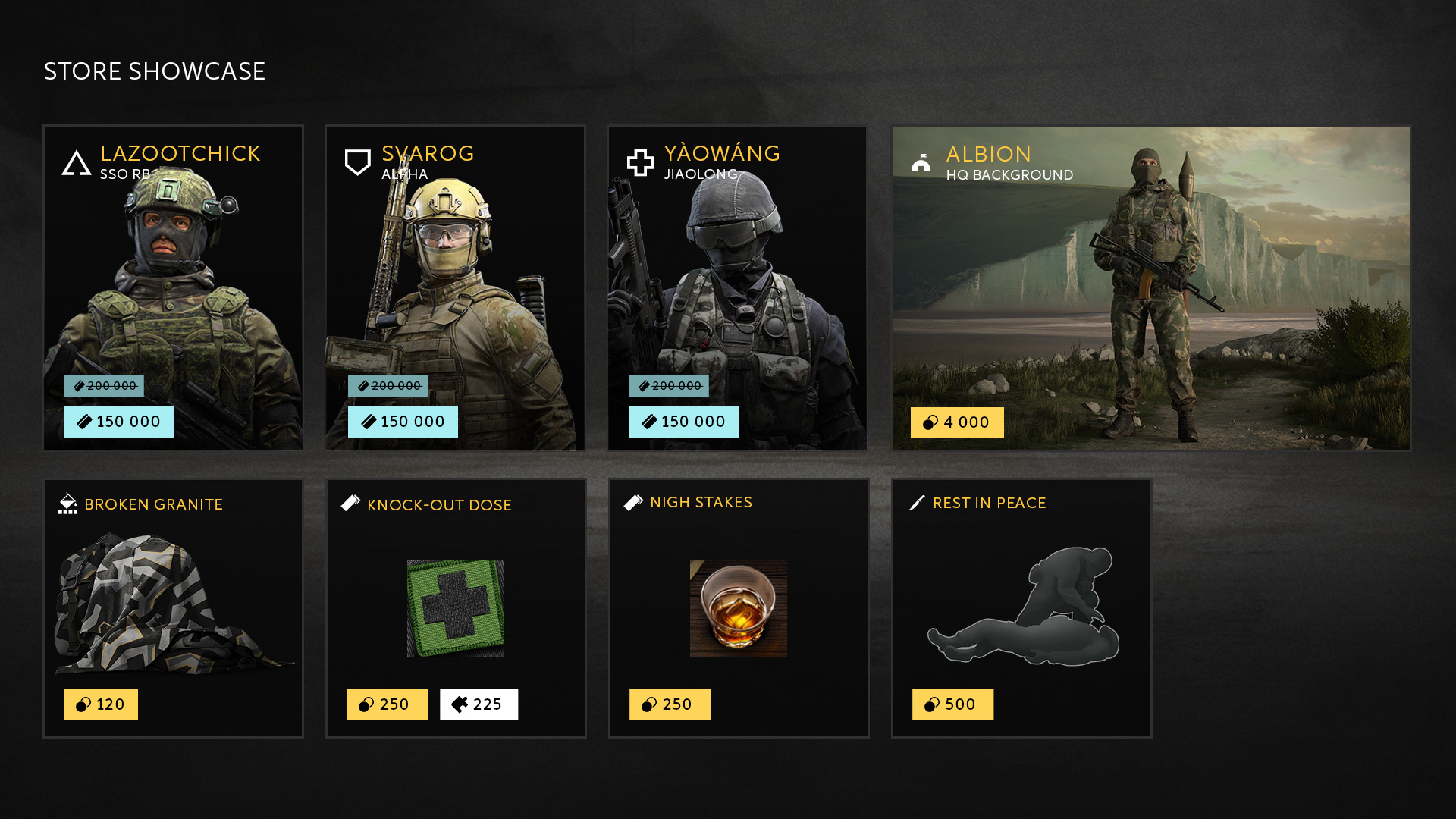Click the knife icon beside Rest In Peace

917,503
